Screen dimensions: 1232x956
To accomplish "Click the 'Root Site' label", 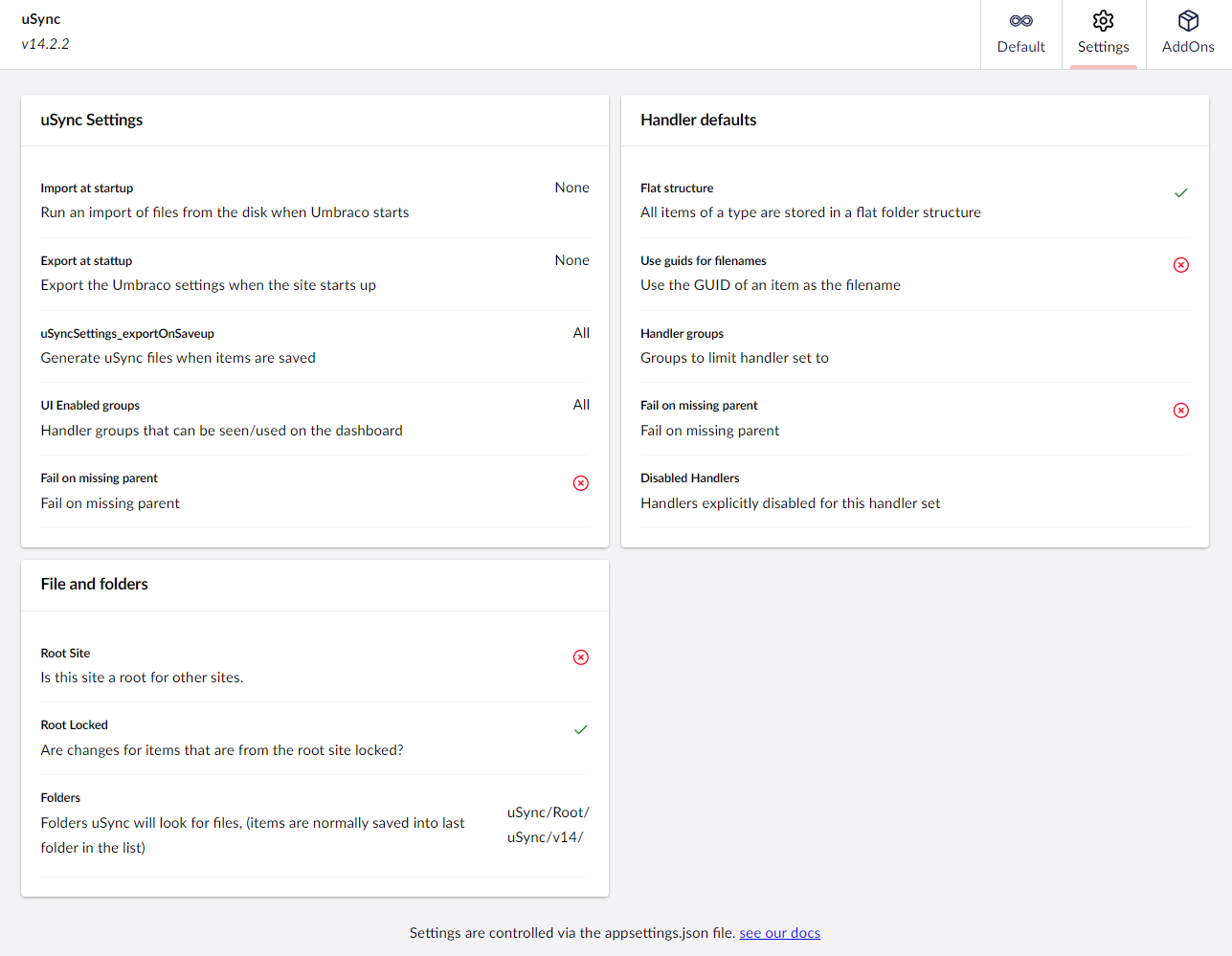I will tap(65, 654).
